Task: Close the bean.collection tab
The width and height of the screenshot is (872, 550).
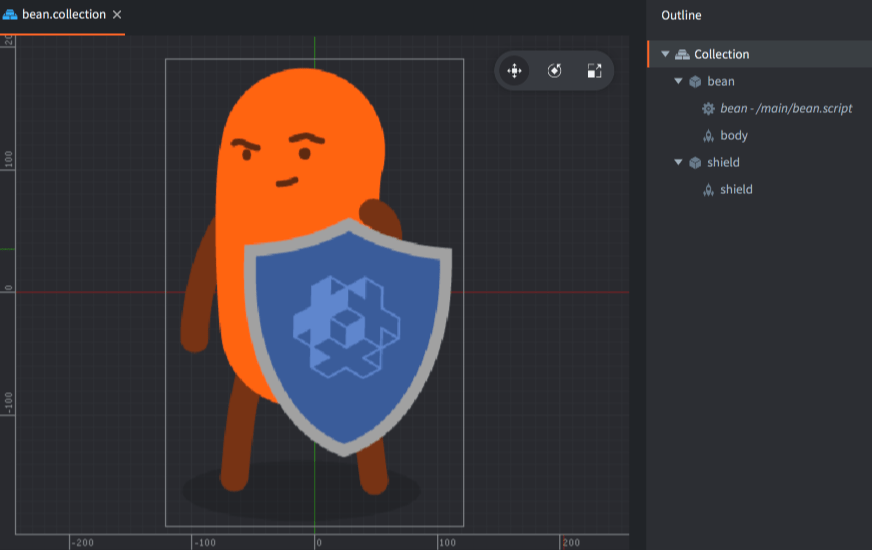Action: (117, 15)
